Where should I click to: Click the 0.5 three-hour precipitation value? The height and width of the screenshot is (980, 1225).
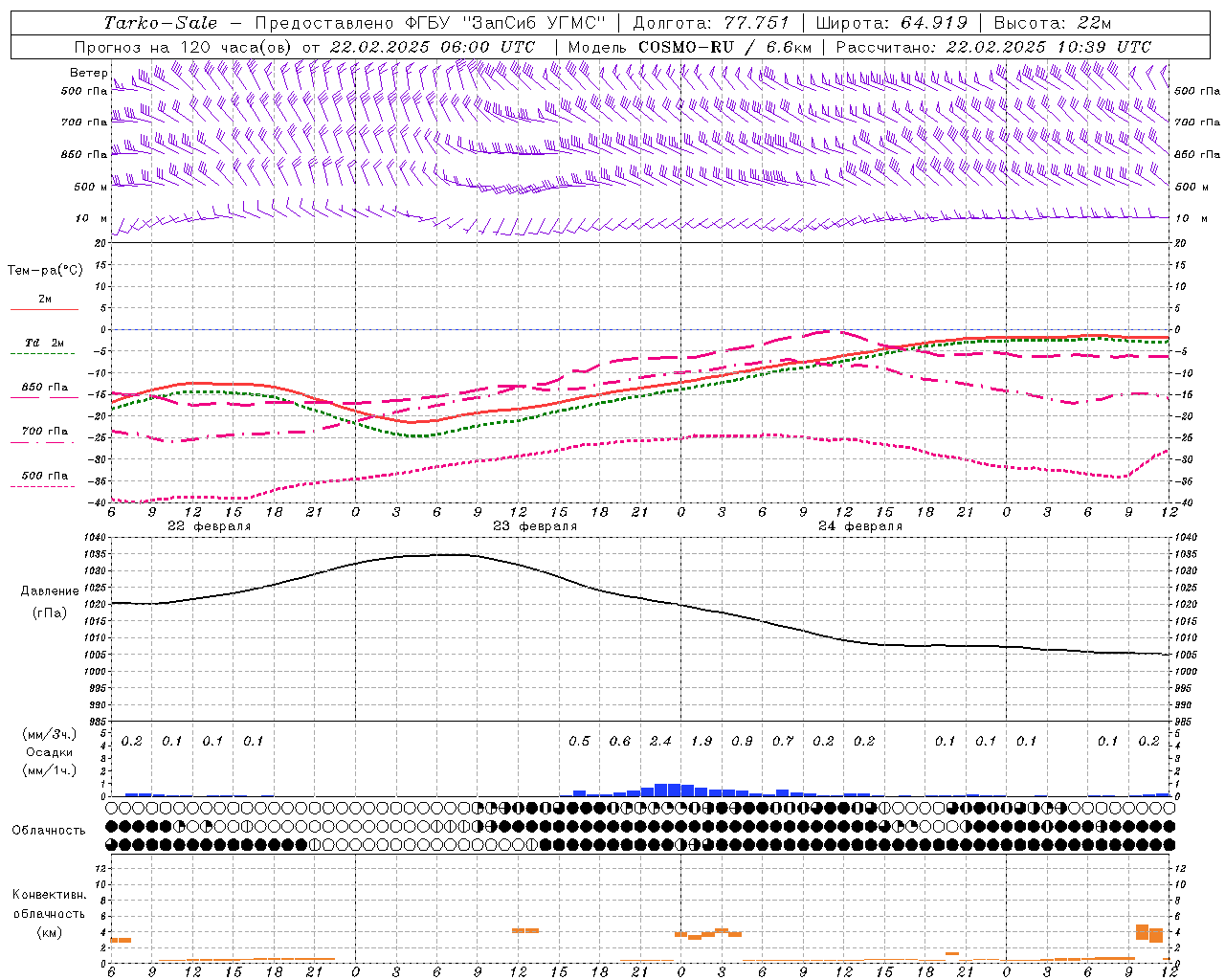[x=579, y=742]
